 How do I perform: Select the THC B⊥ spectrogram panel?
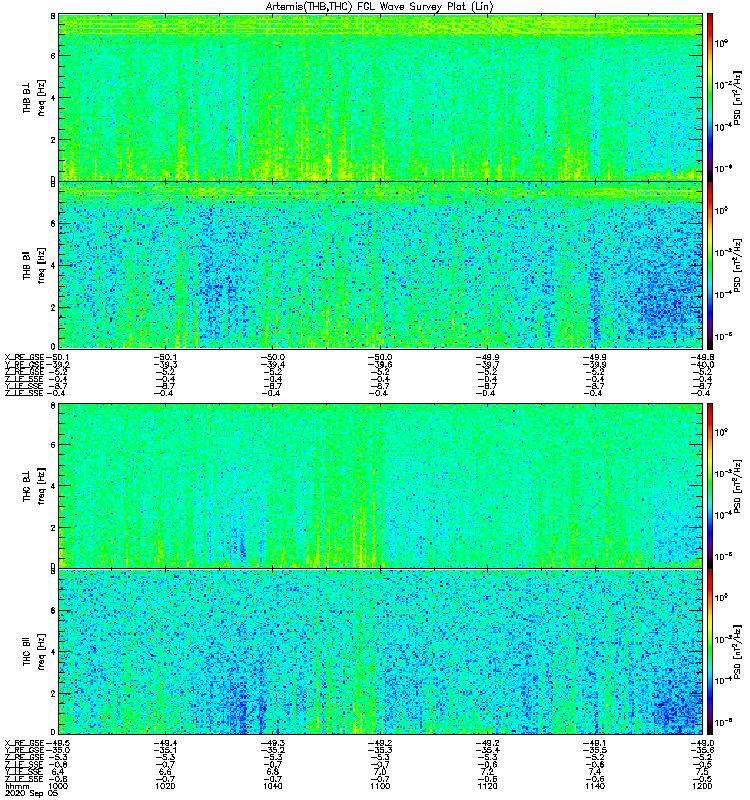click(x=381, y=485)
